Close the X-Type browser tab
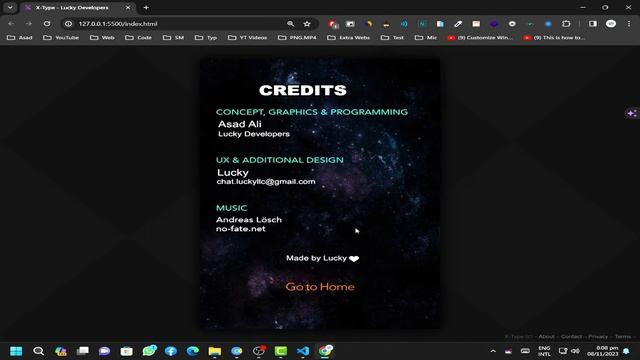Image resolution: width=640 pixels, height=360 pixels. (x=128, y=7)
